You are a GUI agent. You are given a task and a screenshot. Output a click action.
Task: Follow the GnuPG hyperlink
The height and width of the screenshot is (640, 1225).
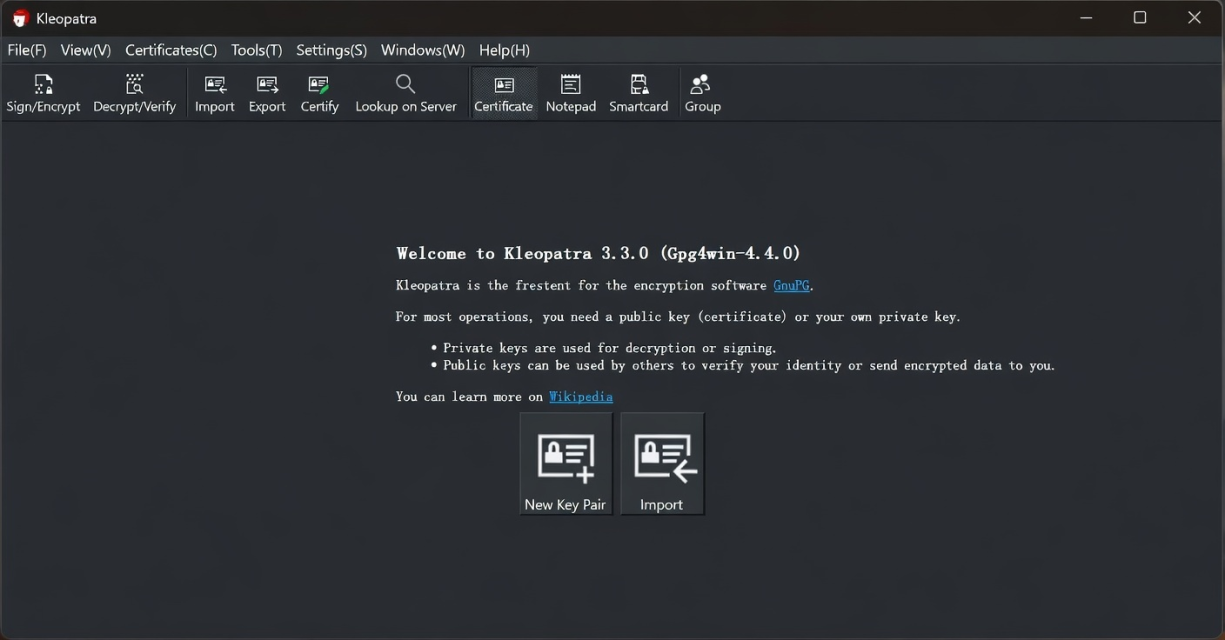[x=792, y=285]
